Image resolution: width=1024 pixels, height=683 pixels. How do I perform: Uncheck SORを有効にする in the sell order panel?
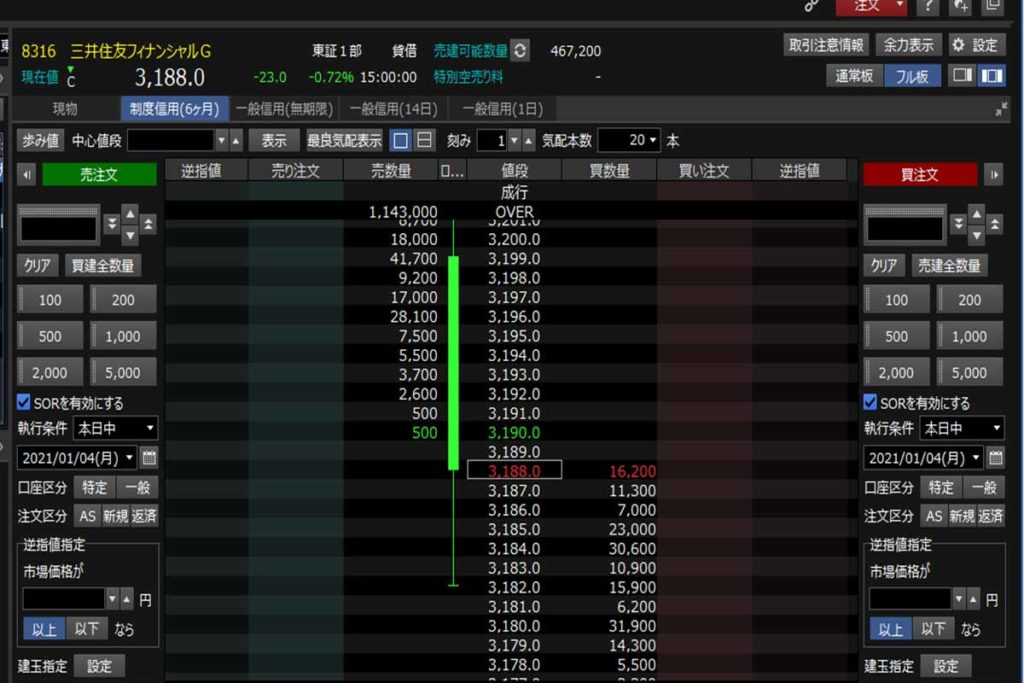pyautogui.click(x=24, y=402)
